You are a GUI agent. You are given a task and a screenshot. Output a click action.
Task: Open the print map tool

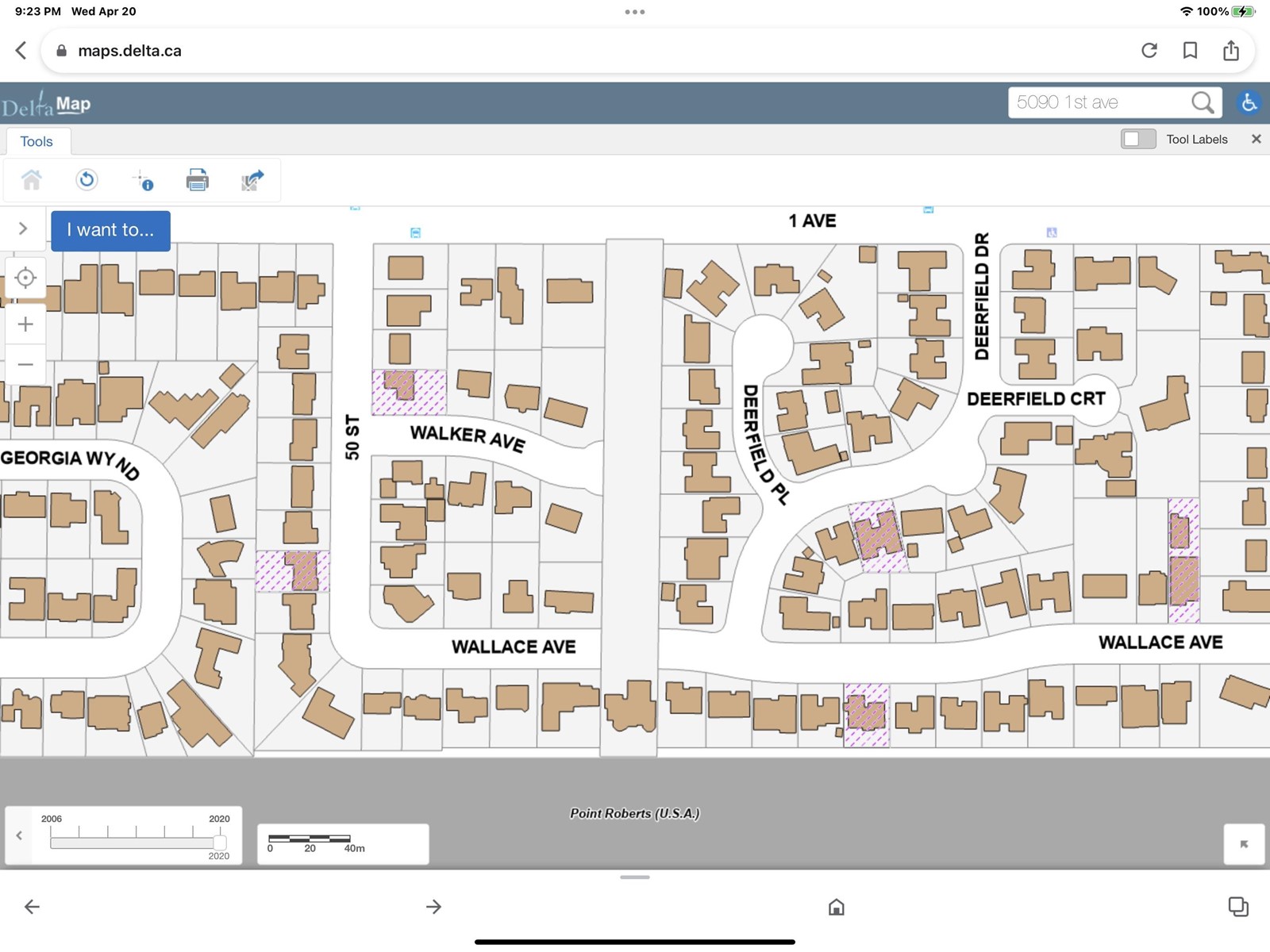click(x=197, y=180)
